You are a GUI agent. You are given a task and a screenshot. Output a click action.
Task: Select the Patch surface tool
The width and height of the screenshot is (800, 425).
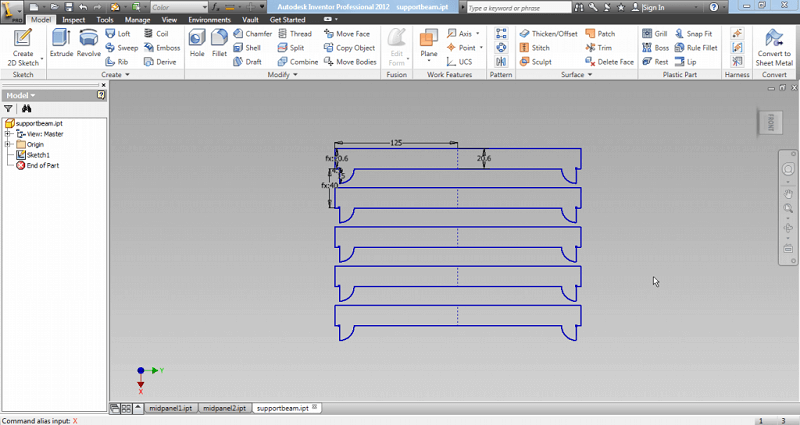600,34
